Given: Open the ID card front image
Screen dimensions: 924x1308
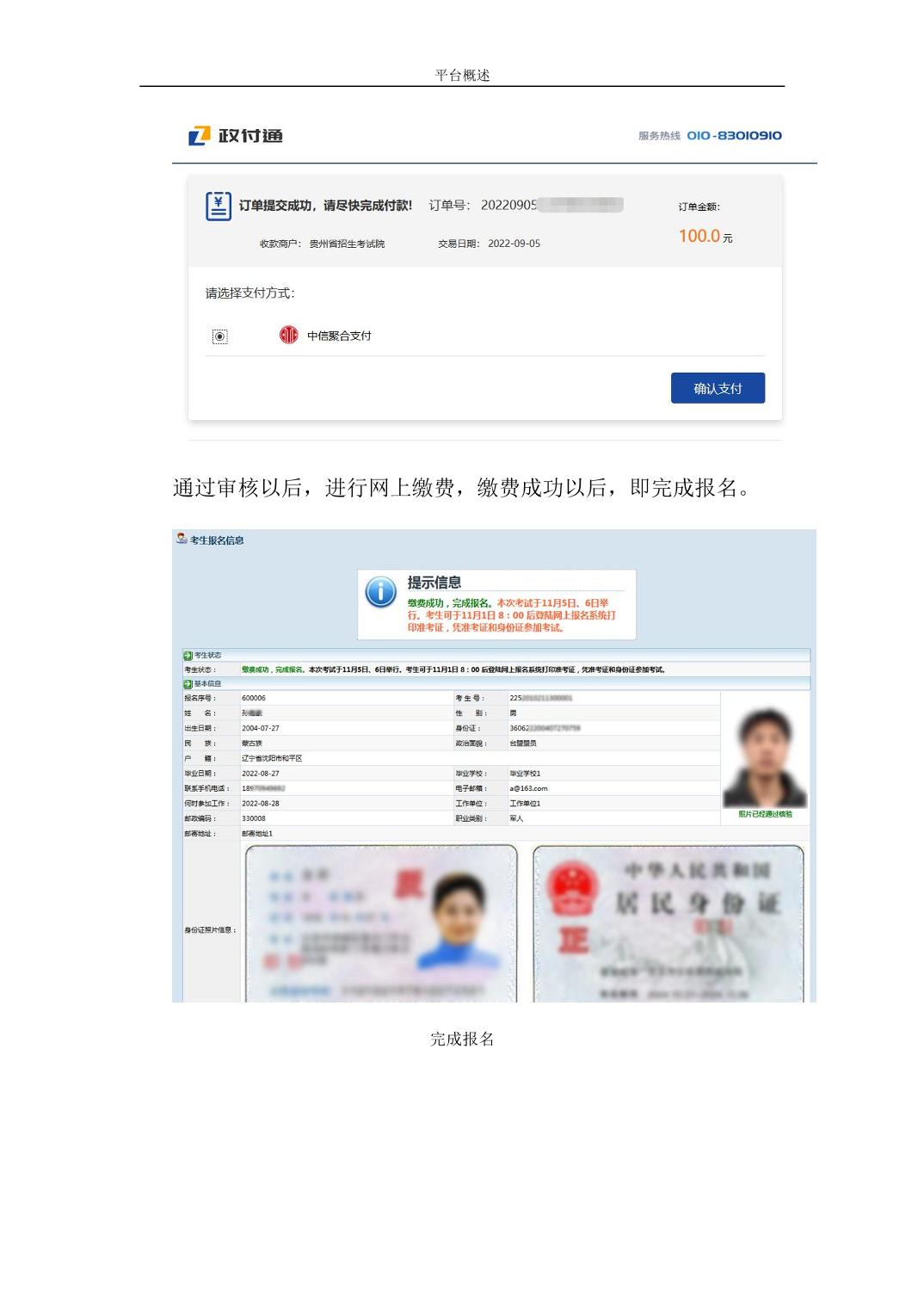Looking at the screenshot, I should pyautogui.click(x=381, y=923).
